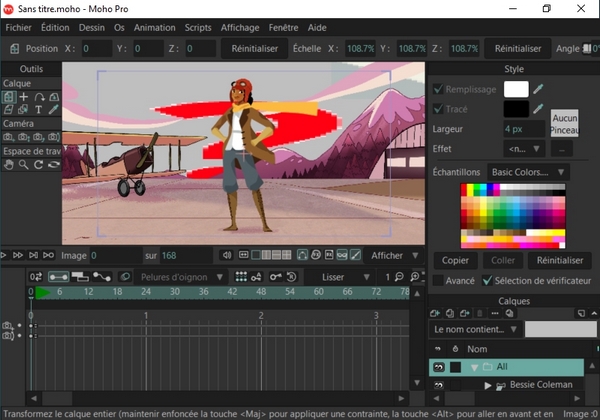Open the Scripts menu
The height and width of the screenshot is (420, 600).
coord(198,28)
